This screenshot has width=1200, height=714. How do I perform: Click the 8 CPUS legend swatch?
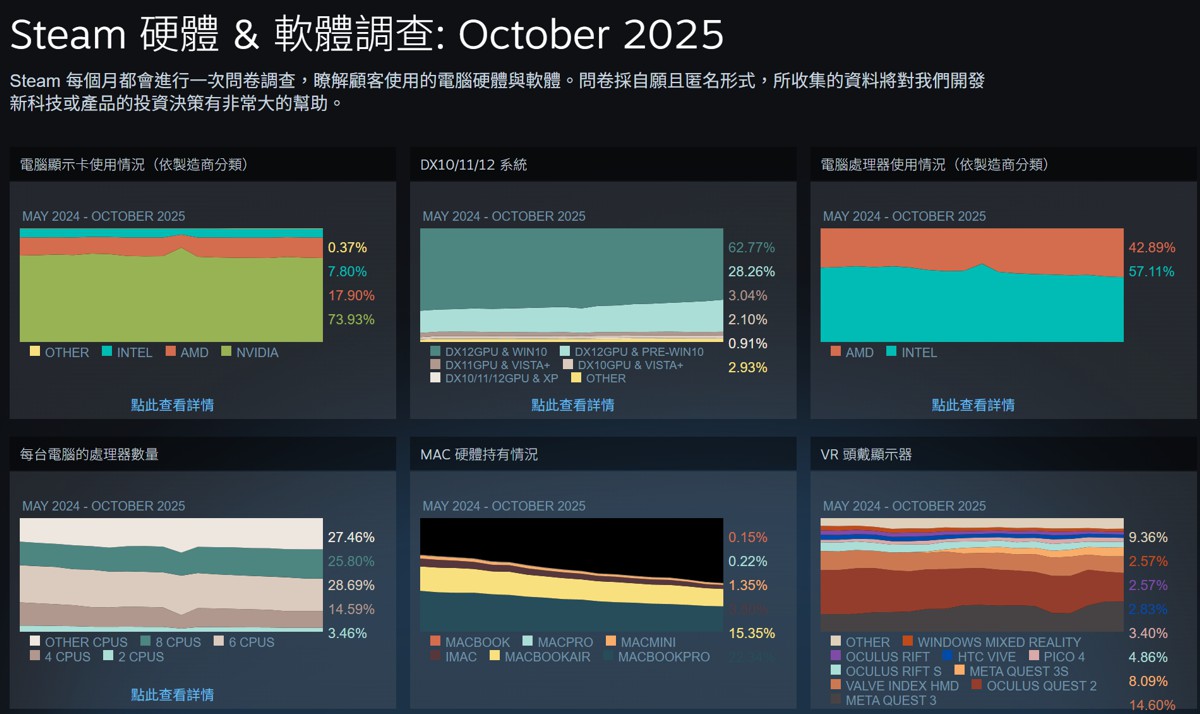pyautogui.click(x=146, y=642)
